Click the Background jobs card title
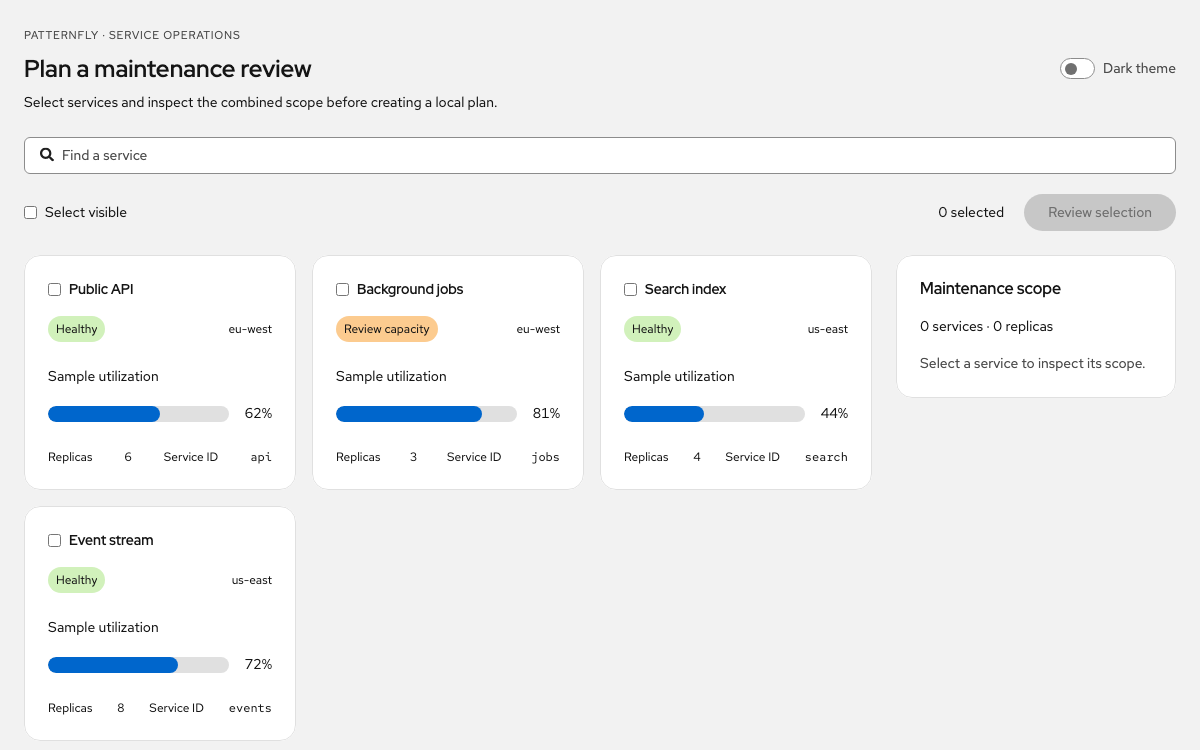This screenshot has height=750, width=1200. tap(410, 289)
